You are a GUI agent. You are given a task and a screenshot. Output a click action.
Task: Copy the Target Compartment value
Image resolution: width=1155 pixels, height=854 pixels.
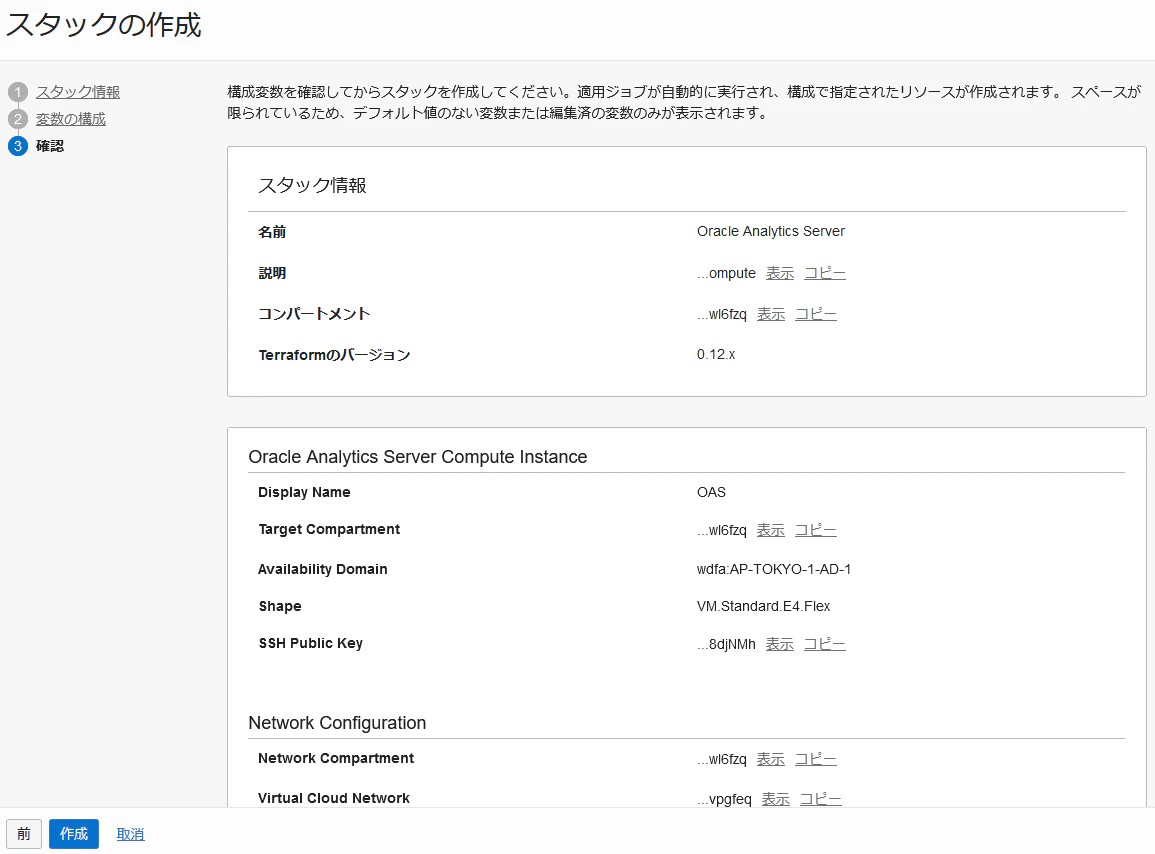tap(815, 531)
